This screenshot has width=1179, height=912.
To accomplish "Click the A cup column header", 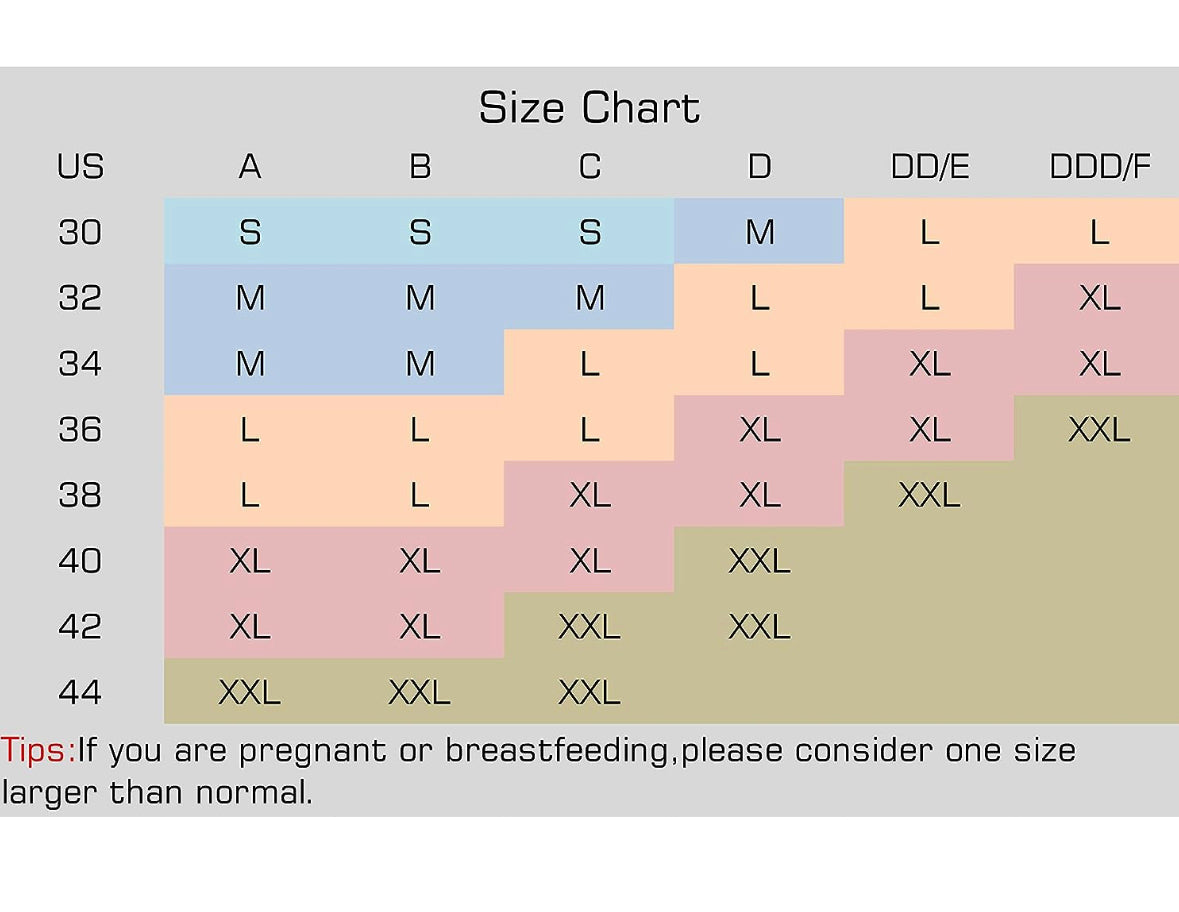I will [x=250, y=167].
